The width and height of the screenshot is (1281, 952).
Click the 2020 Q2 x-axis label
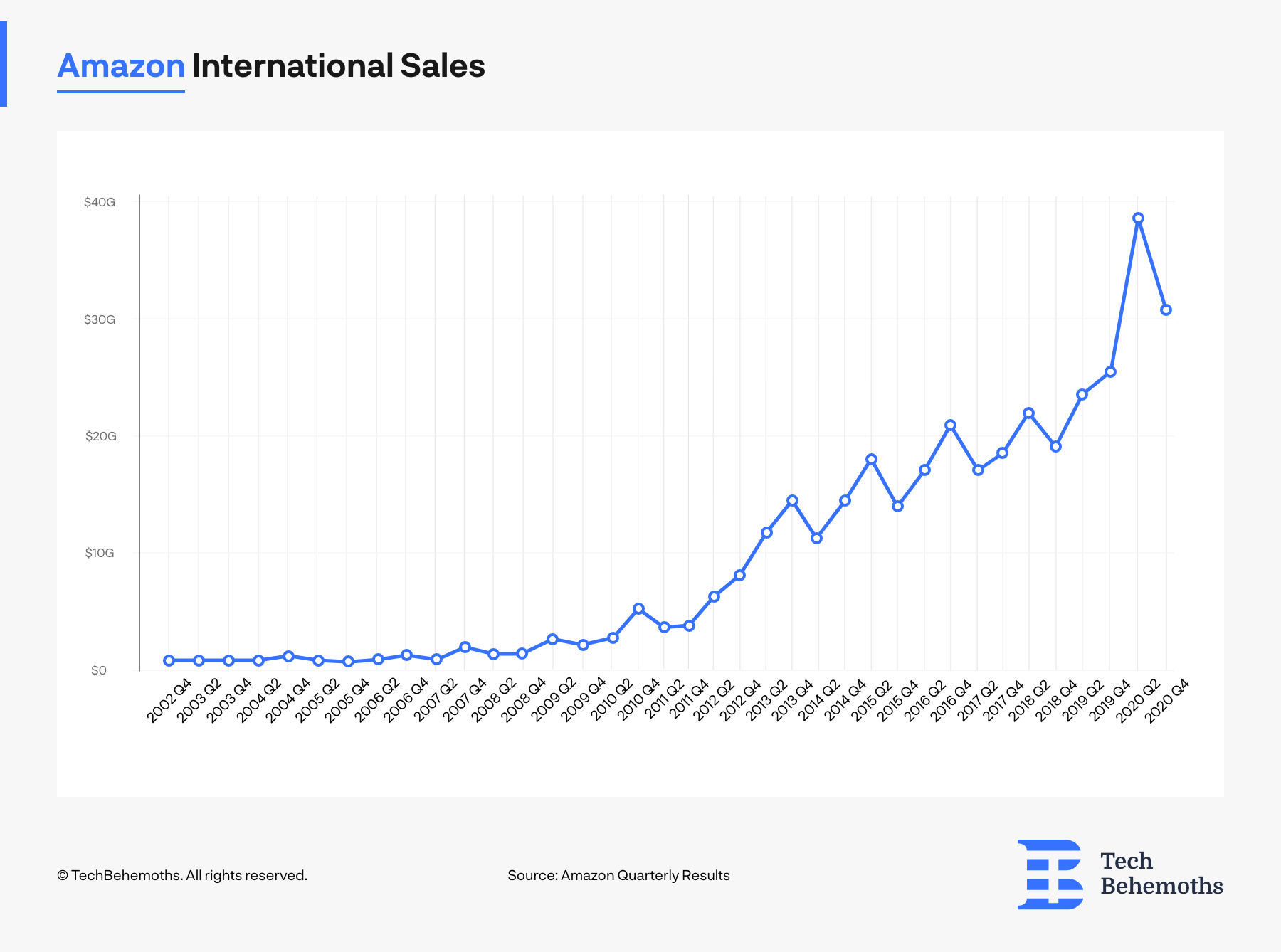pos(1138,700)
